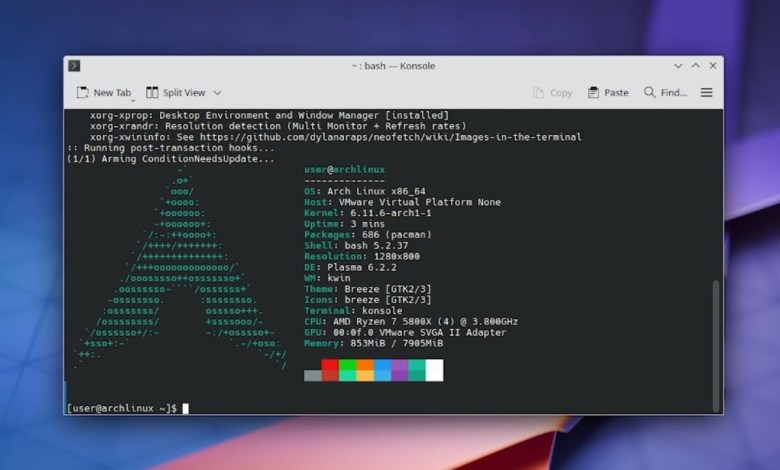Click the 'Running post-transaction hooks...' line

click(171, 148)
